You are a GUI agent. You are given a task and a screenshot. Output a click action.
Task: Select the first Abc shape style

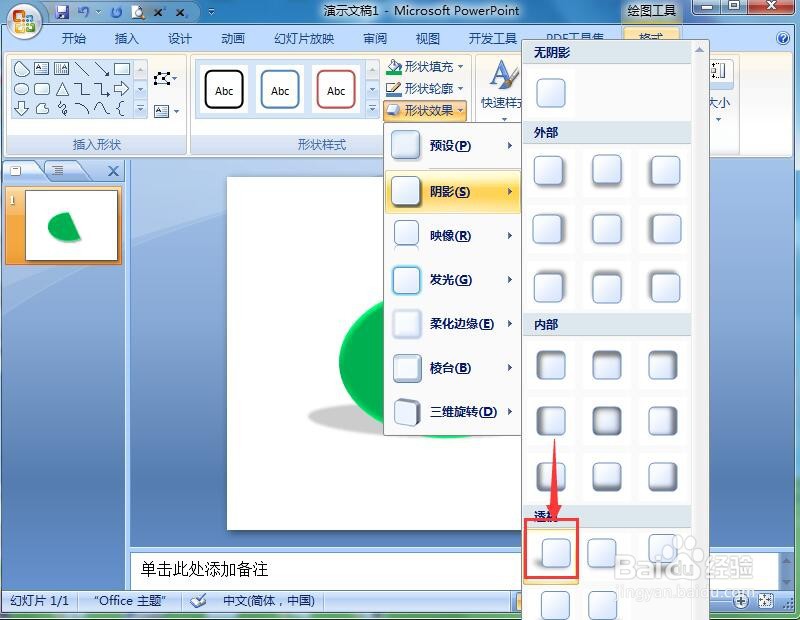(224, 88)
